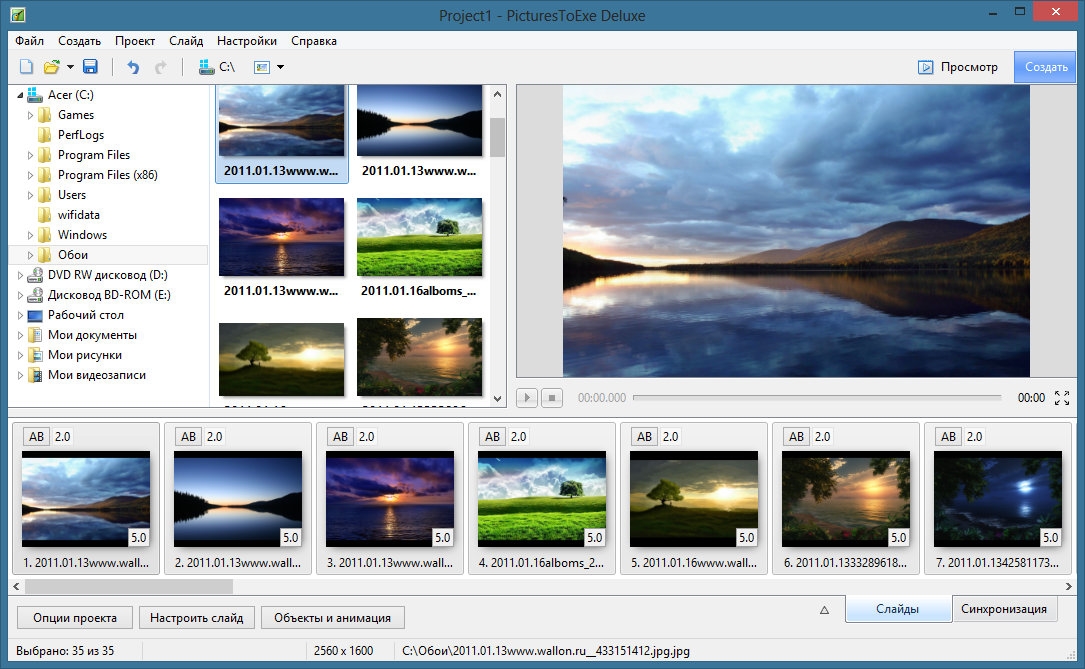Click the Опции проекта button

tap(74, 617)
